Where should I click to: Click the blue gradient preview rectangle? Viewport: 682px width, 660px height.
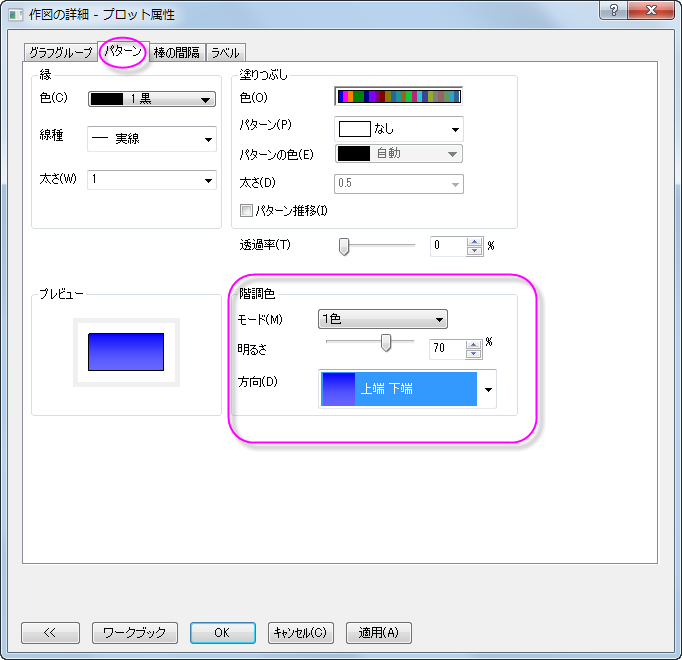(x=126, y=352)
